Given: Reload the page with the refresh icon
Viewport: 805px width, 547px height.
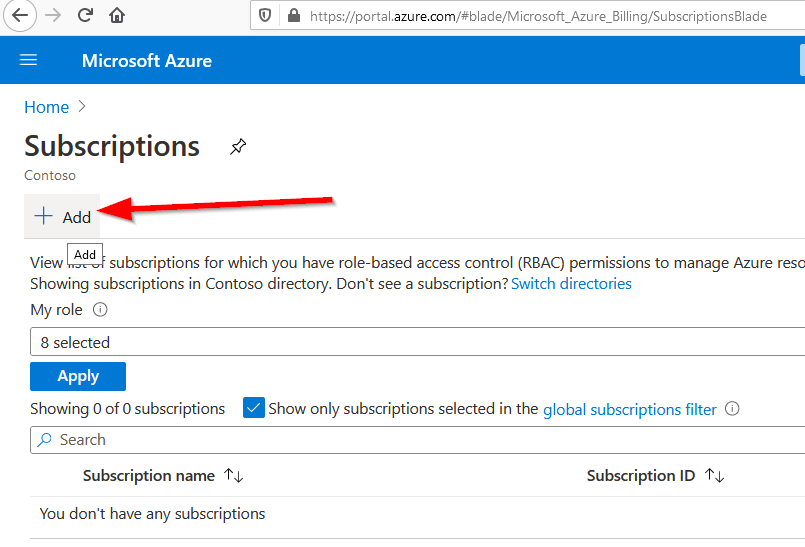Looking at the screenshot, I should pos(85,15).
